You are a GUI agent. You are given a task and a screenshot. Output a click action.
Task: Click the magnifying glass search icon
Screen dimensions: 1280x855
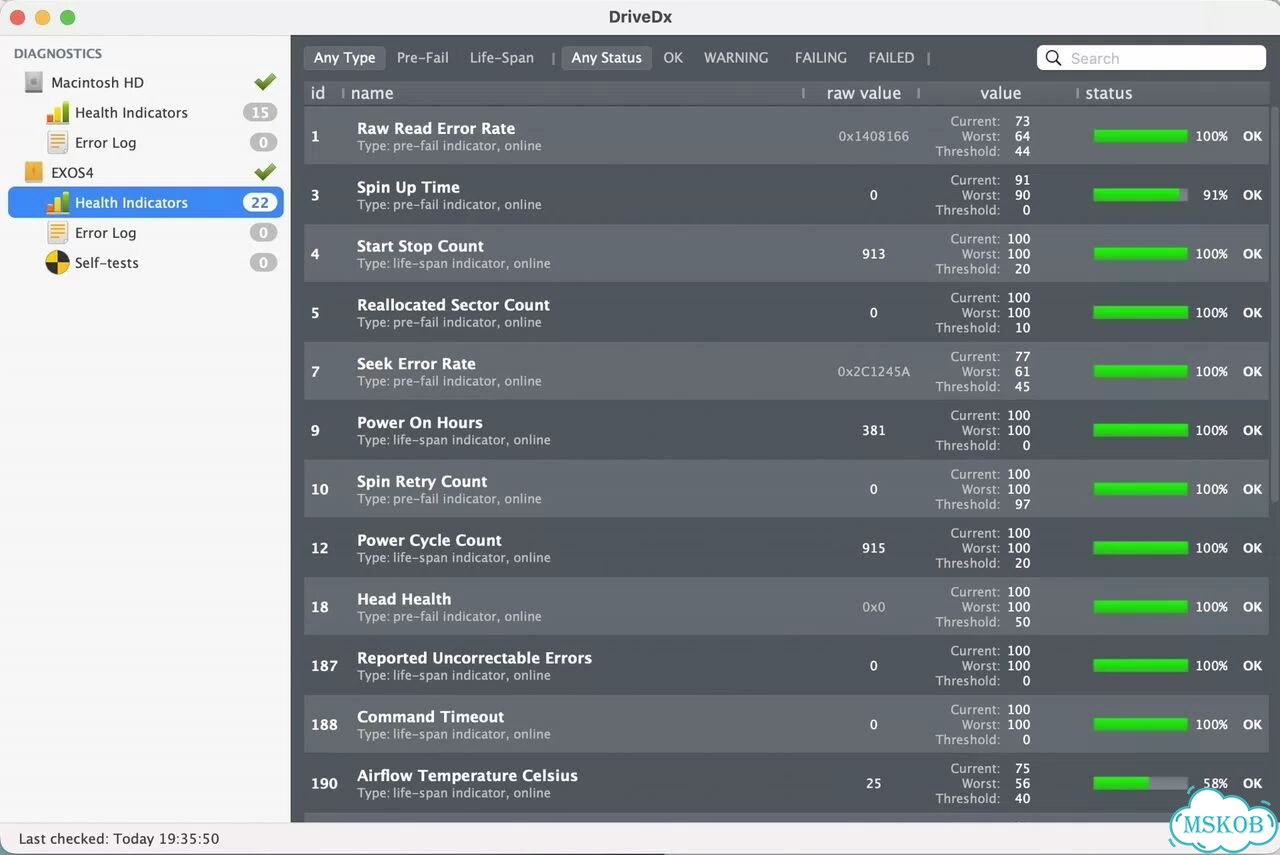coord(1053,58)
